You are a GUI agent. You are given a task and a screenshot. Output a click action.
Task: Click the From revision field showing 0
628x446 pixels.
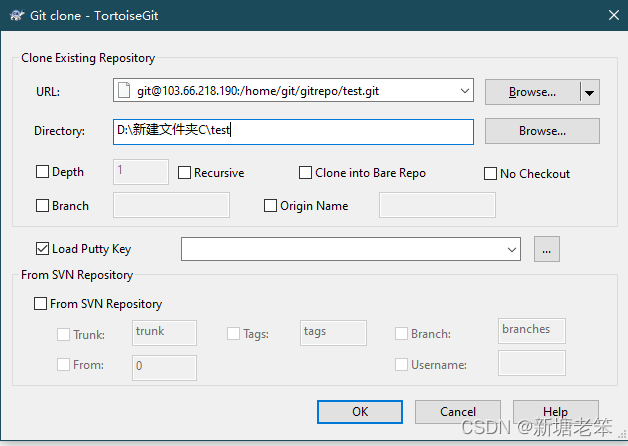[x=164, y=368]
